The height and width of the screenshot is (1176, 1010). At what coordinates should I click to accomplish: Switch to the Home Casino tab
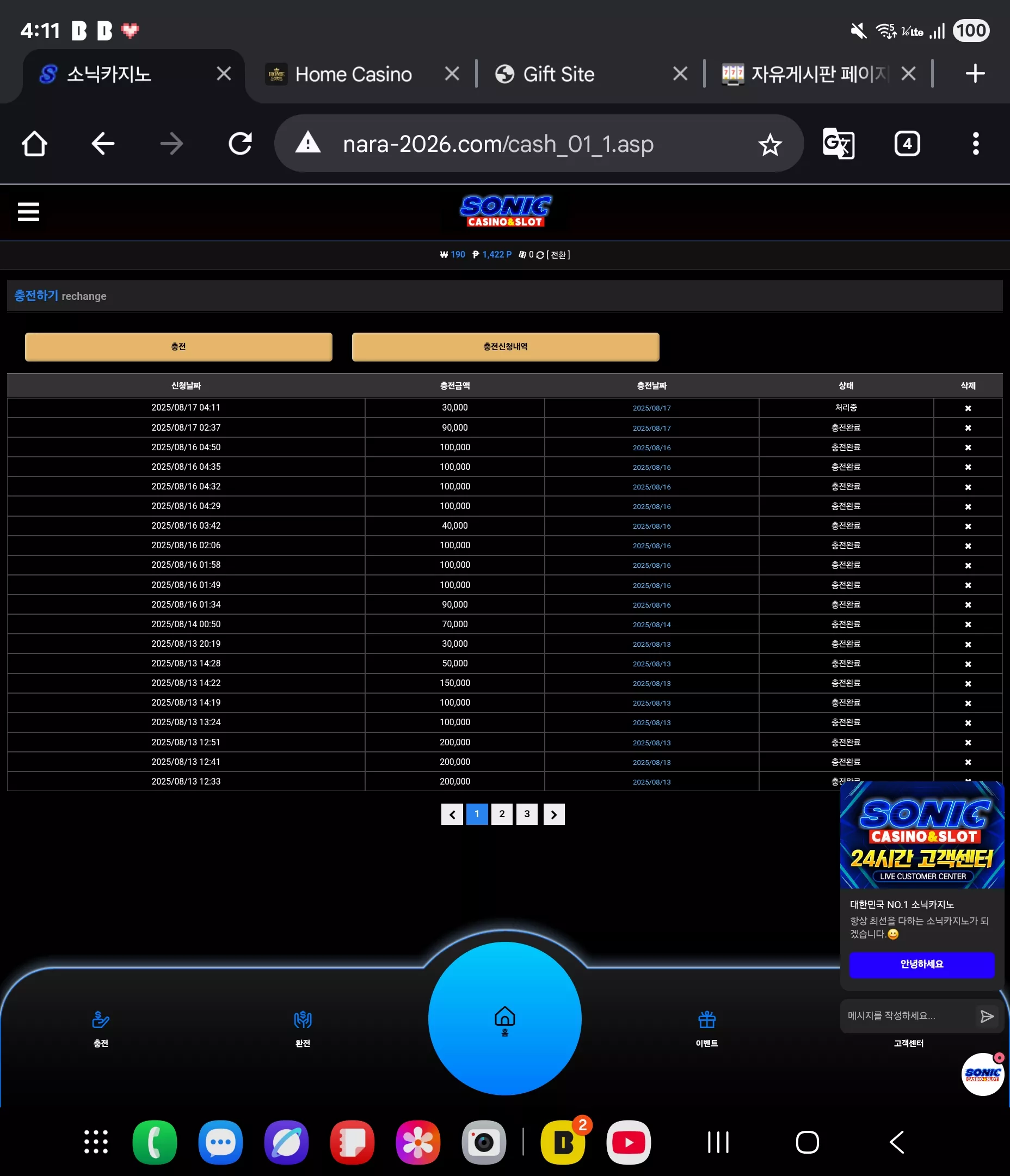(354, 75)
